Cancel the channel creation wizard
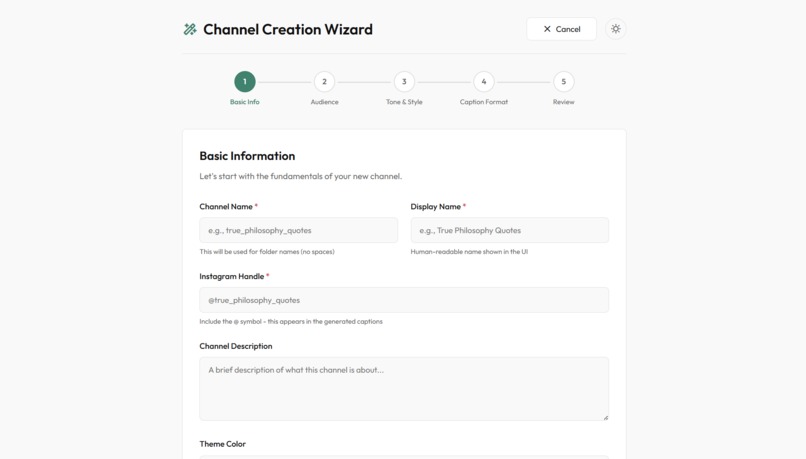This screenshot has height=459, width=806. click(x=561, y=29)
